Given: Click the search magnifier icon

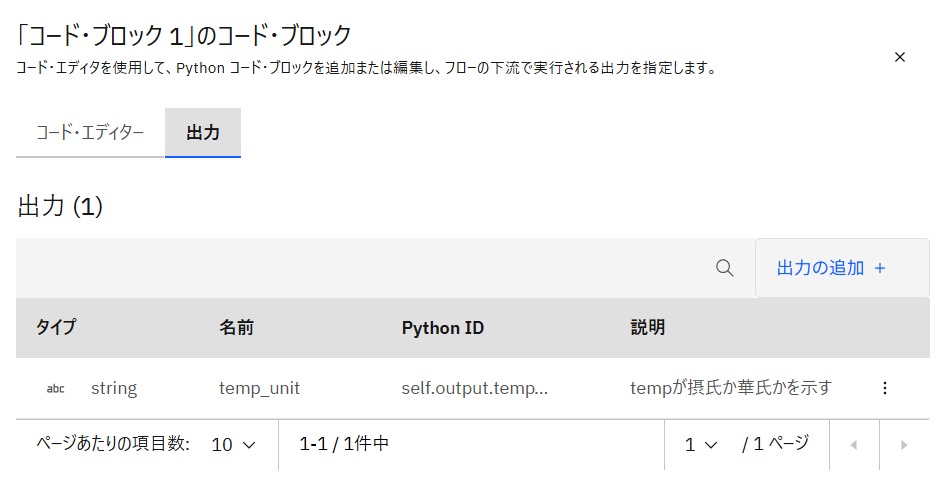Looking at the screenshot, I should [725, 268].
